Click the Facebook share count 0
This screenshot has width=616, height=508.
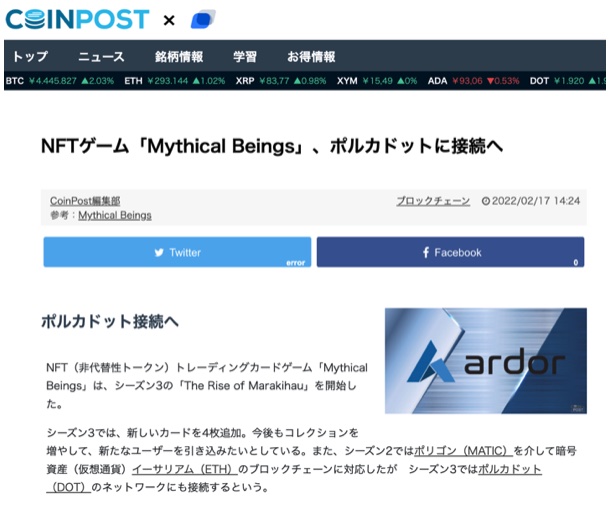point(576,262)
